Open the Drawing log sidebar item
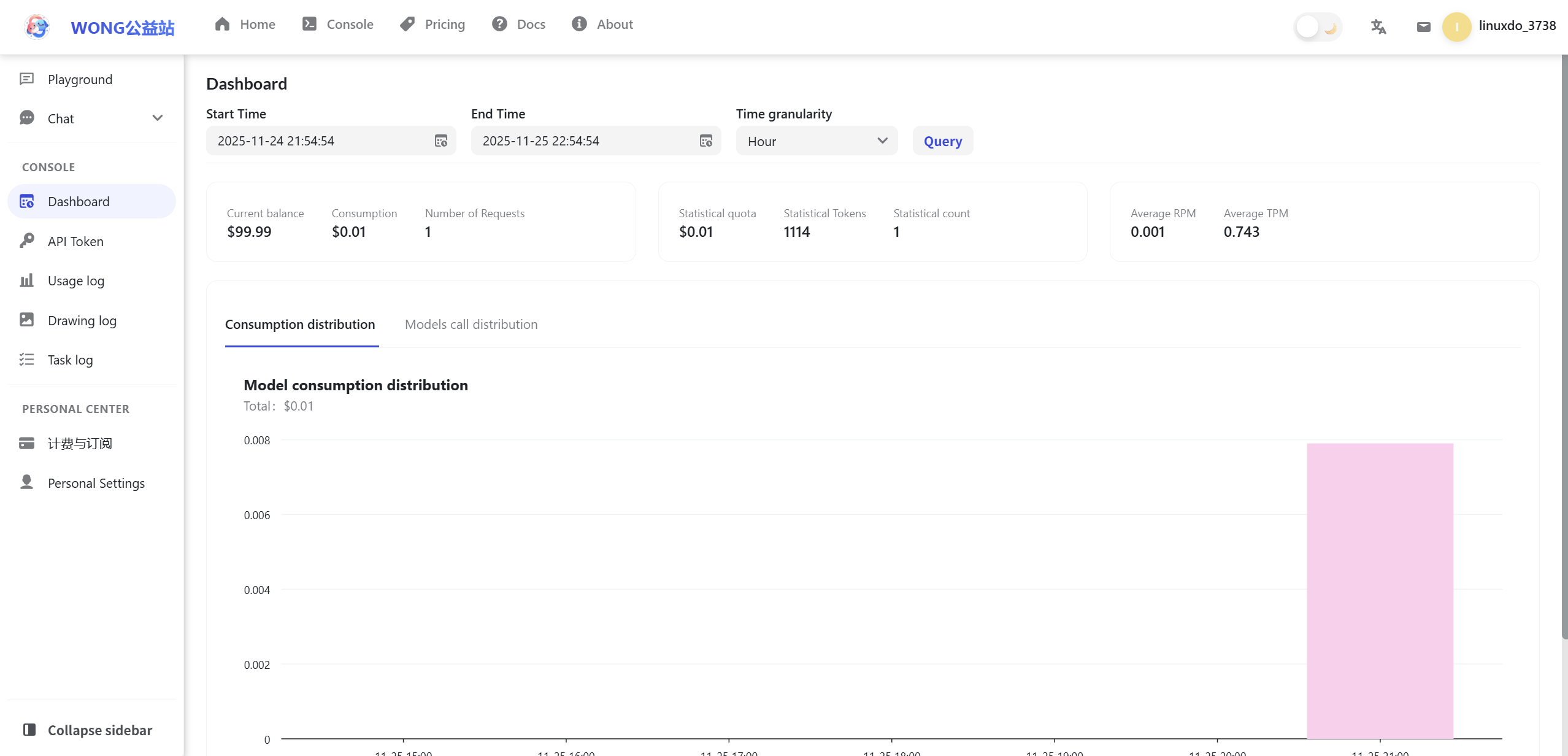This screenshot has width=1568, height=756. (x=82, y=320)
